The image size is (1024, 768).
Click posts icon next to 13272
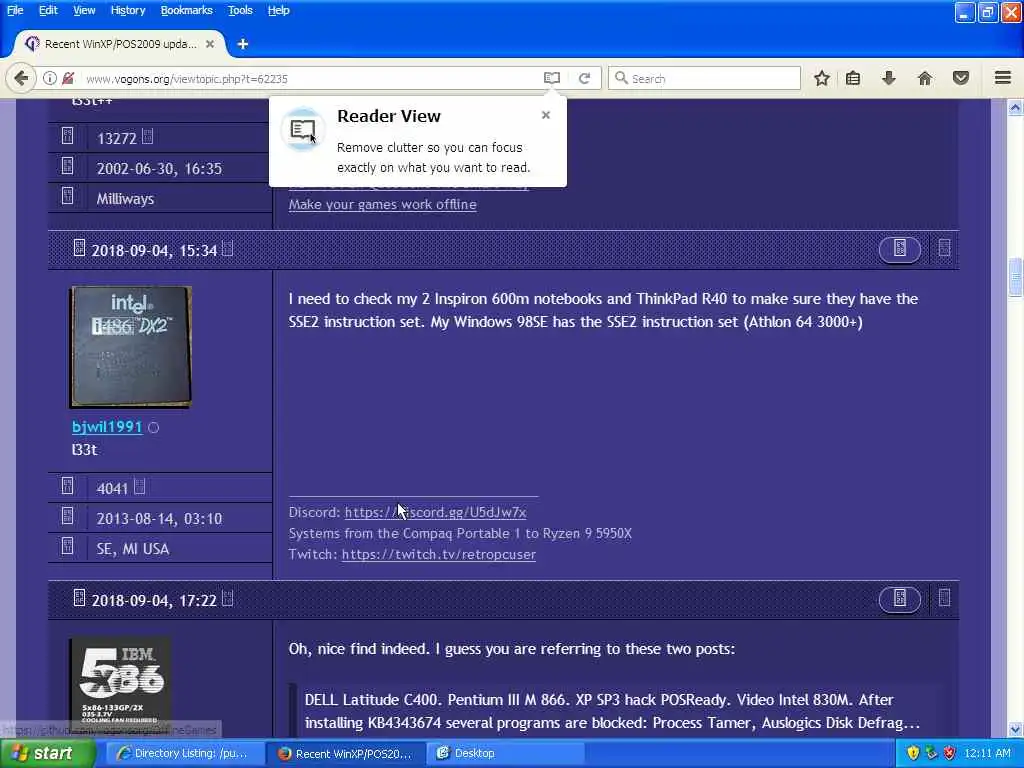tap(67, 136)
